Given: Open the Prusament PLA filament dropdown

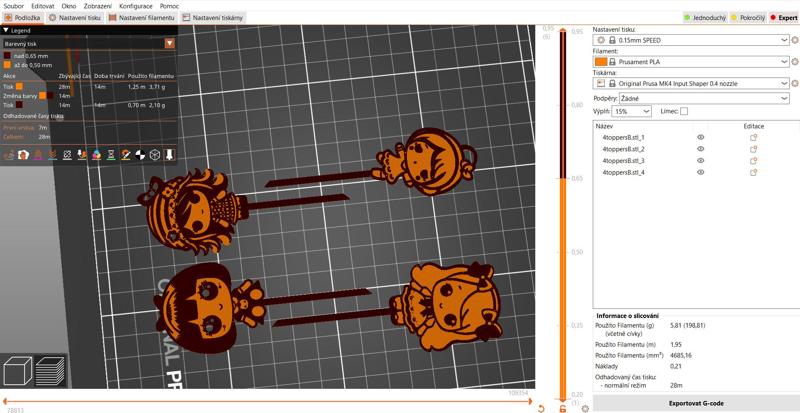Looking at the screenshot, I should click(692, 62).
